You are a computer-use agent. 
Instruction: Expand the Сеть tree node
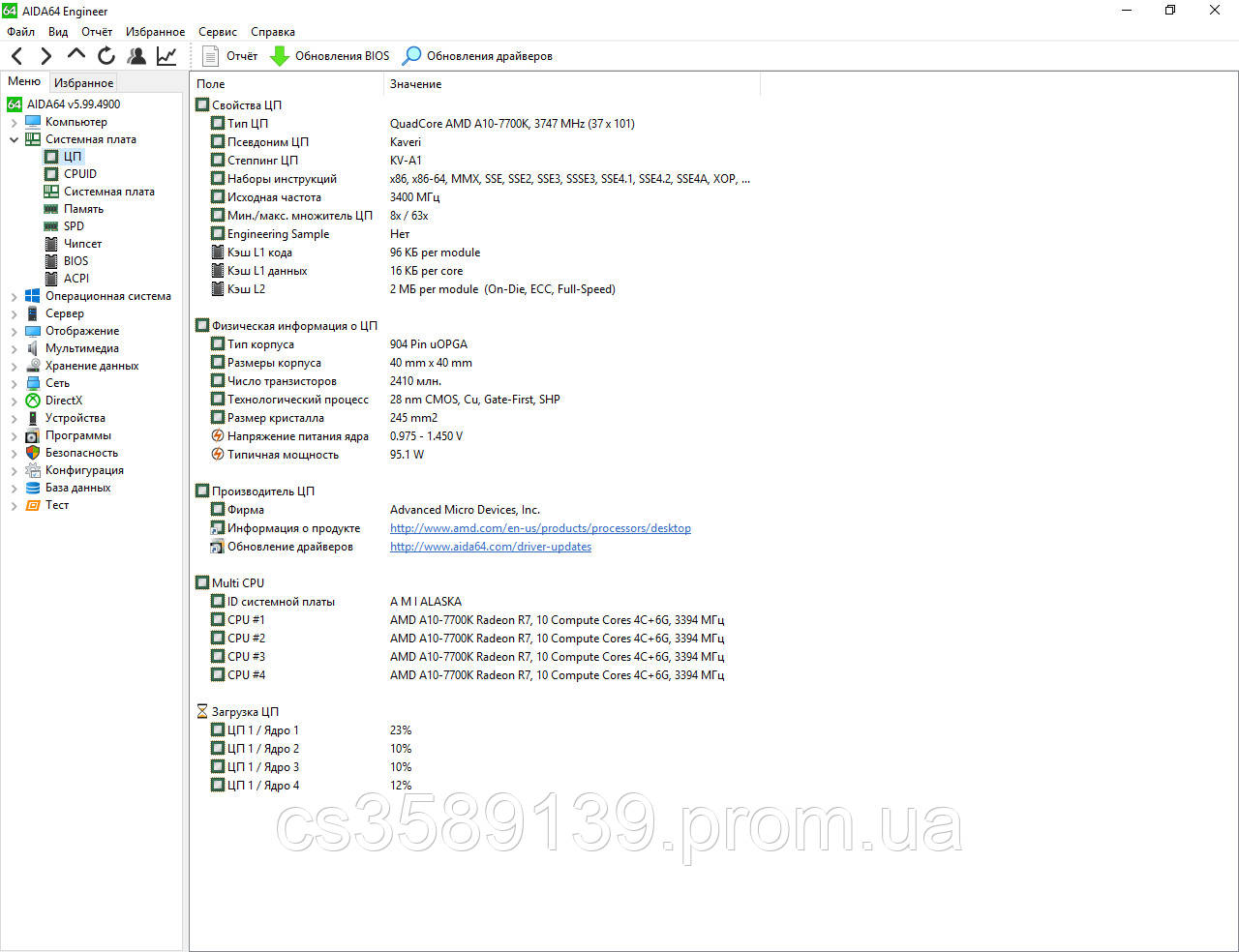[14, 384]
